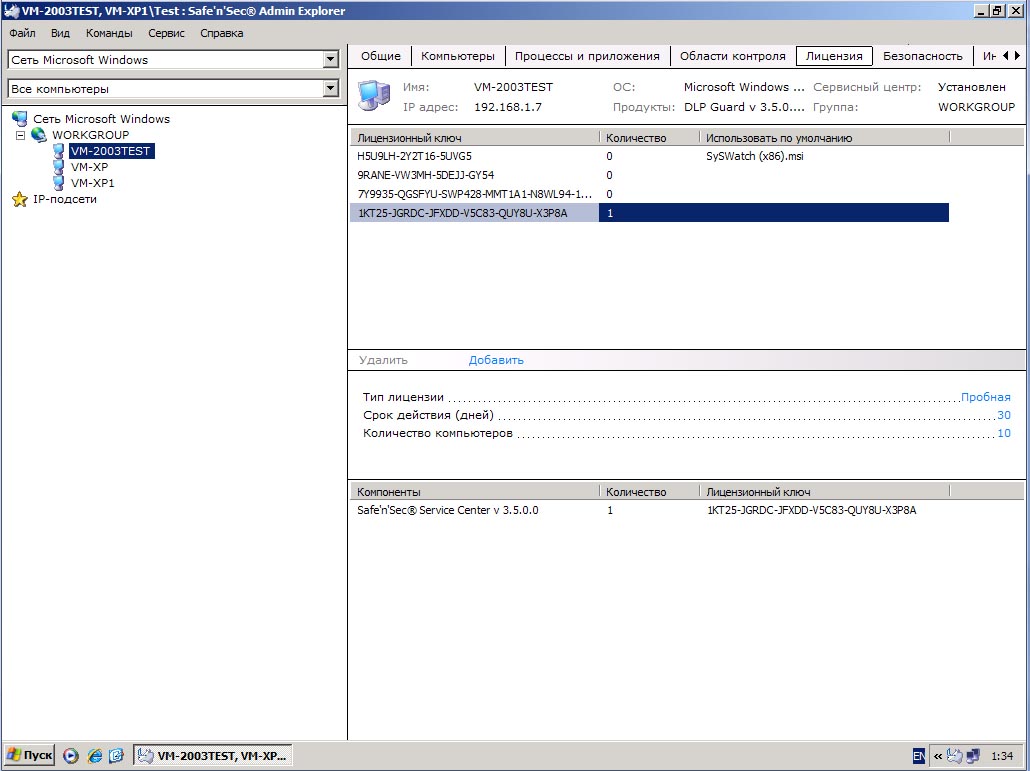Switch to the Безопасность tab
1030x771 pixels.
coord(922,56)
